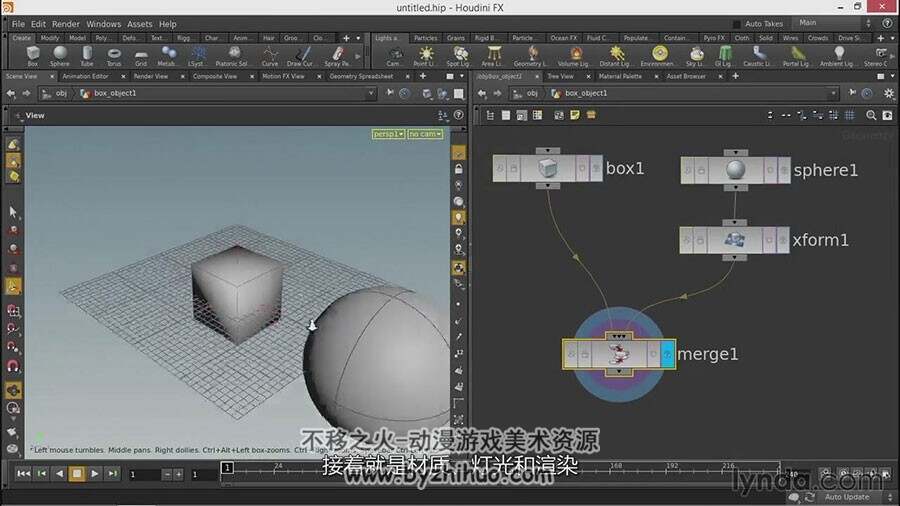Select the Draw Curve shelf tool

pyautogui.click(x=300, y=56)
